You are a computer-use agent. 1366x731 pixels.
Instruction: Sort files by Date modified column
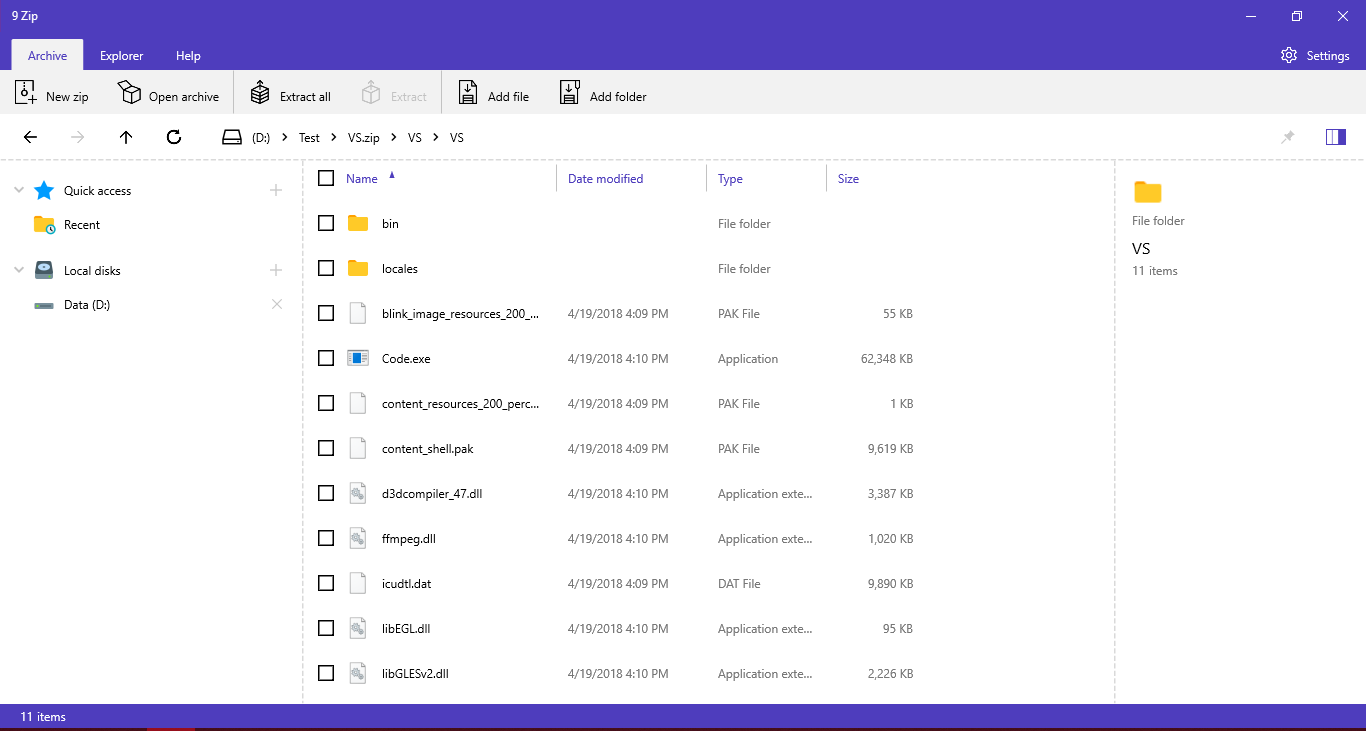(605, 179)
